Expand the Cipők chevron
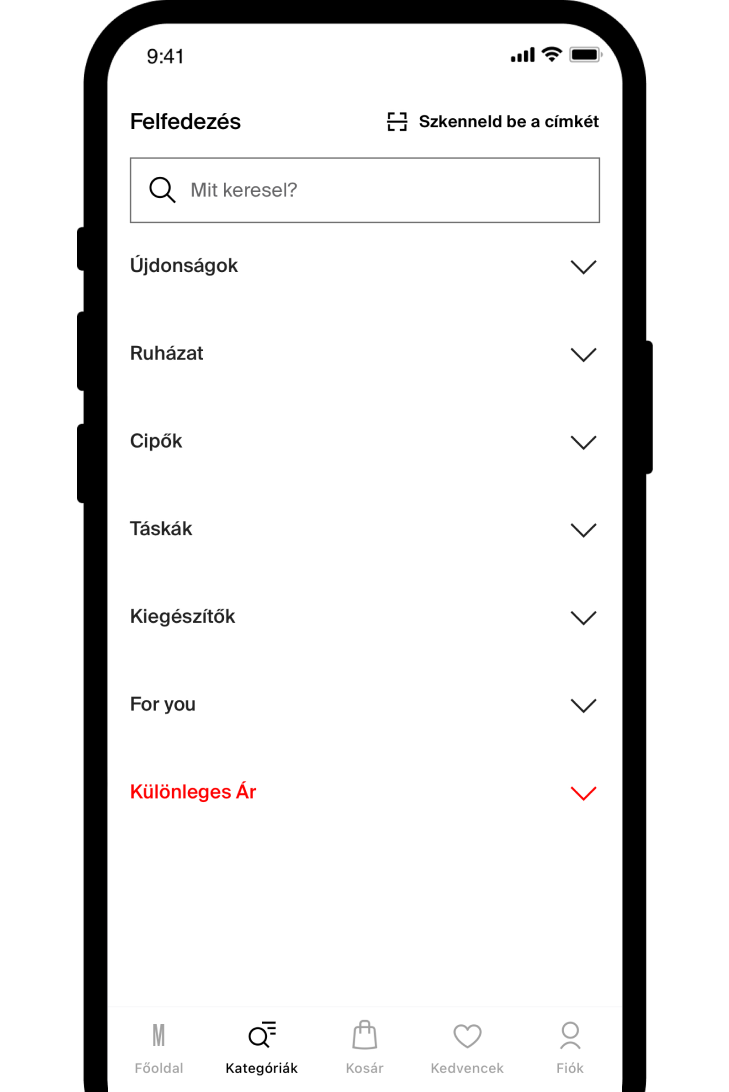Image resolution: width=729 pixels, height=1092 pixels. 583,442
